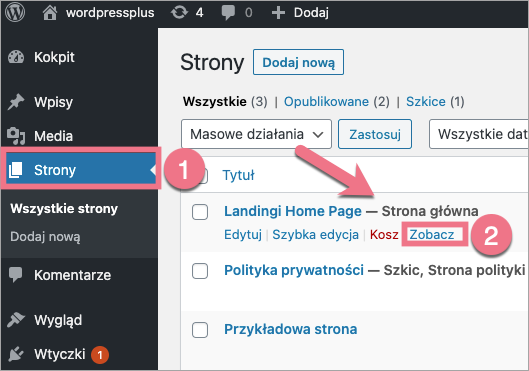
Task: Expand the Masowe działania dropdown
Action: [256, 134]
